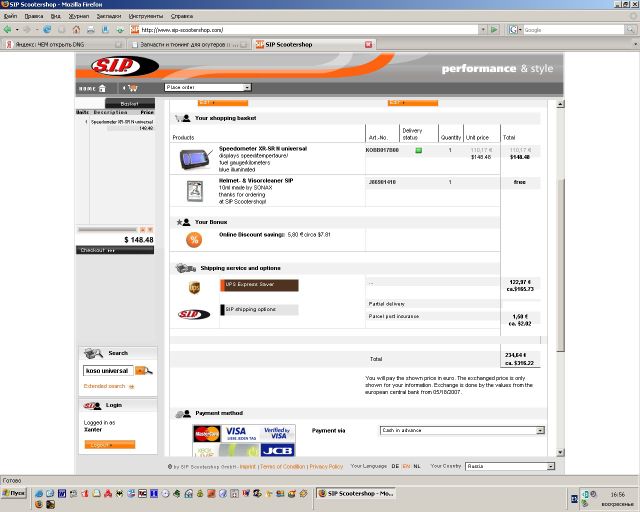Open the Extended search link

109,386
